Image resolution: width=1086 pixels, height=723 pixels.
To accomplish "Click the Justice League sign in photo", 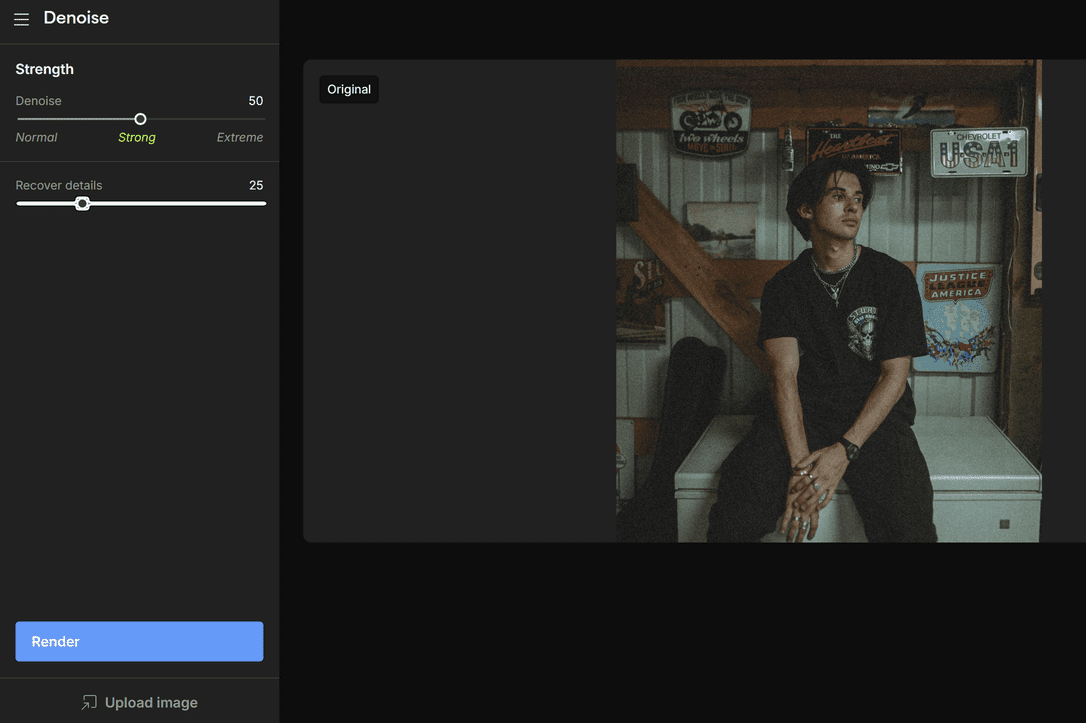I will (x=957, y=287).
